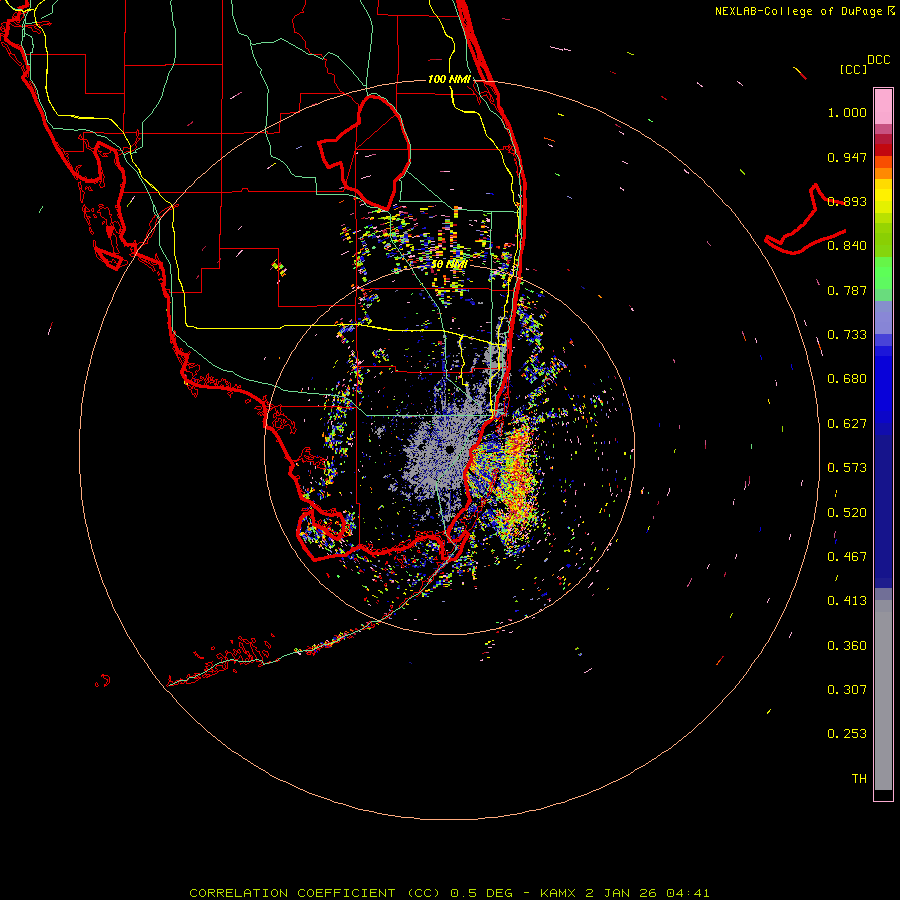This screenshot has height=900, width=900.
Task: Click the TH threshold label
Action: (x=859, y=779)
